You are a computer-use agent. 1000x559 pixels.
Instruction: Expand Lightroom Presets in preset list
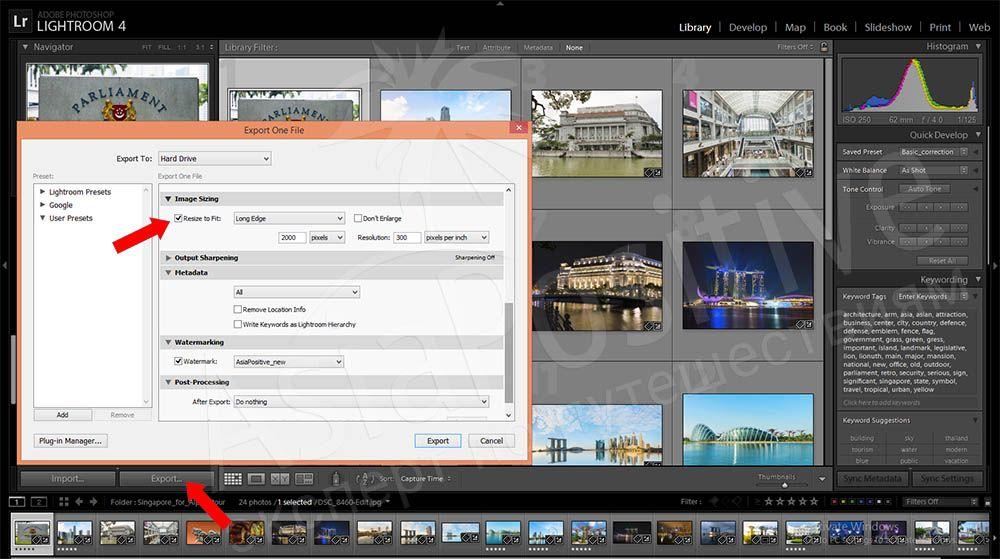(x=43, y=191)
